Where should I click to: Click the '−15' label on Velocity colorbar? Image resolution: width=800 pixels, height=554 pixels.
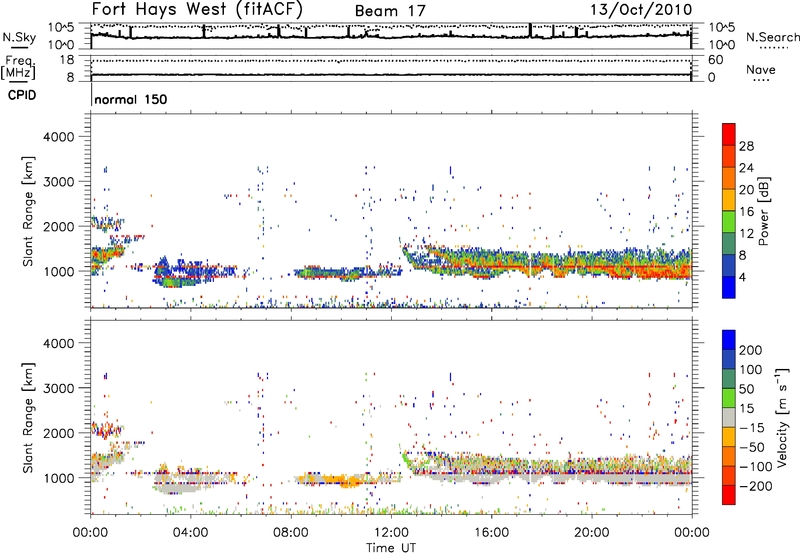pos(751,428)
